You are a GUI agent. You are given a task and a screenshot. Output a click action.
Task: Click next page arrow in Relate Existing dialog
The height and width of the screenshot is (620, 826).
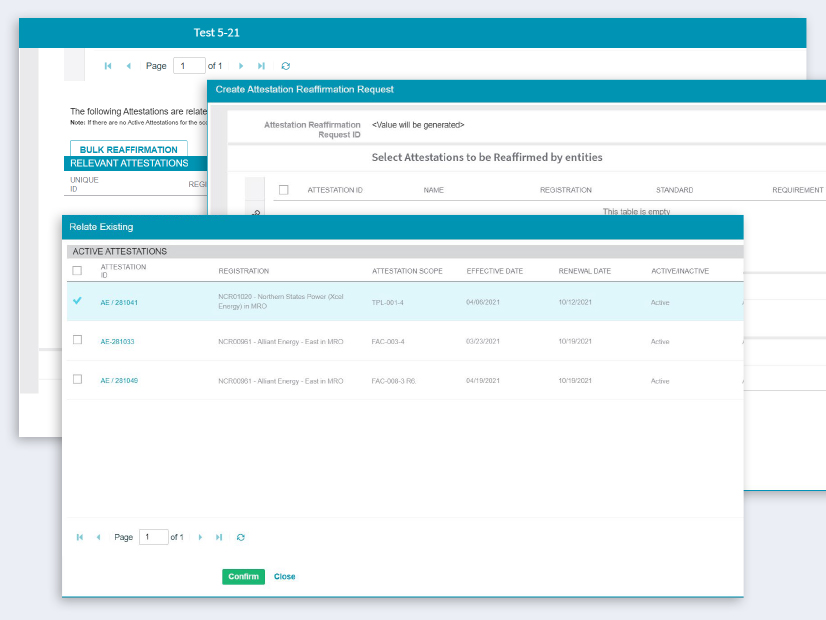coord(200,537)
